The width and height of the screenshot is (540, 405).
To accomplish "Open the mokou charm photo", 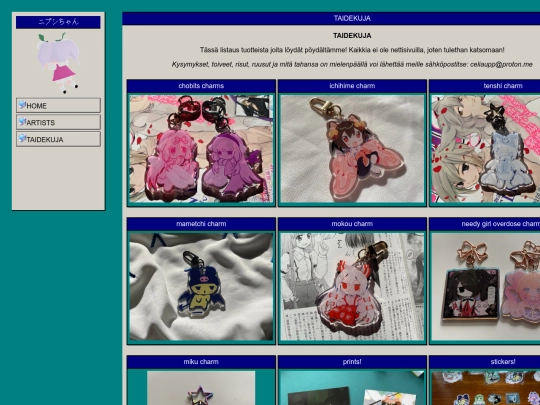I will 352,287.
